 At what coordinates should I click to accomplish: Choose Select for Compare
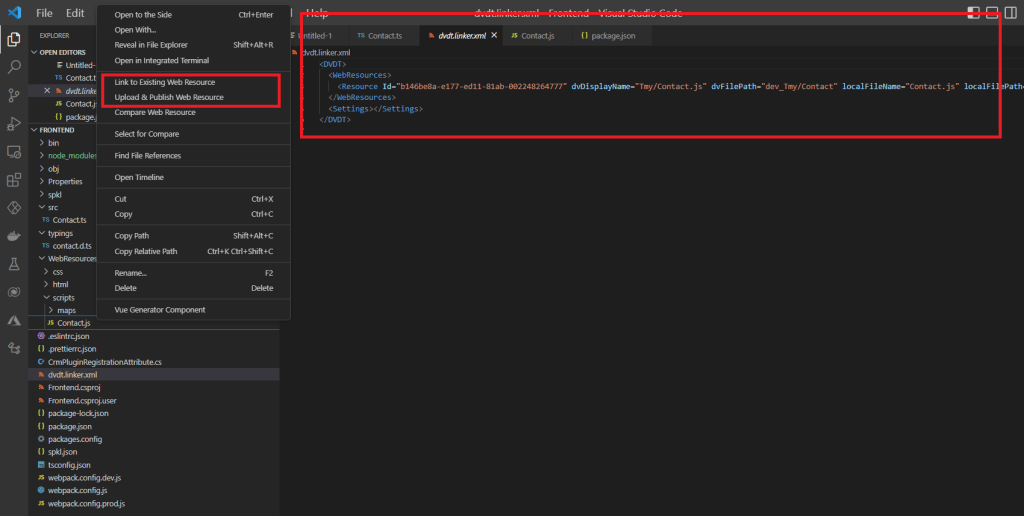194,134
